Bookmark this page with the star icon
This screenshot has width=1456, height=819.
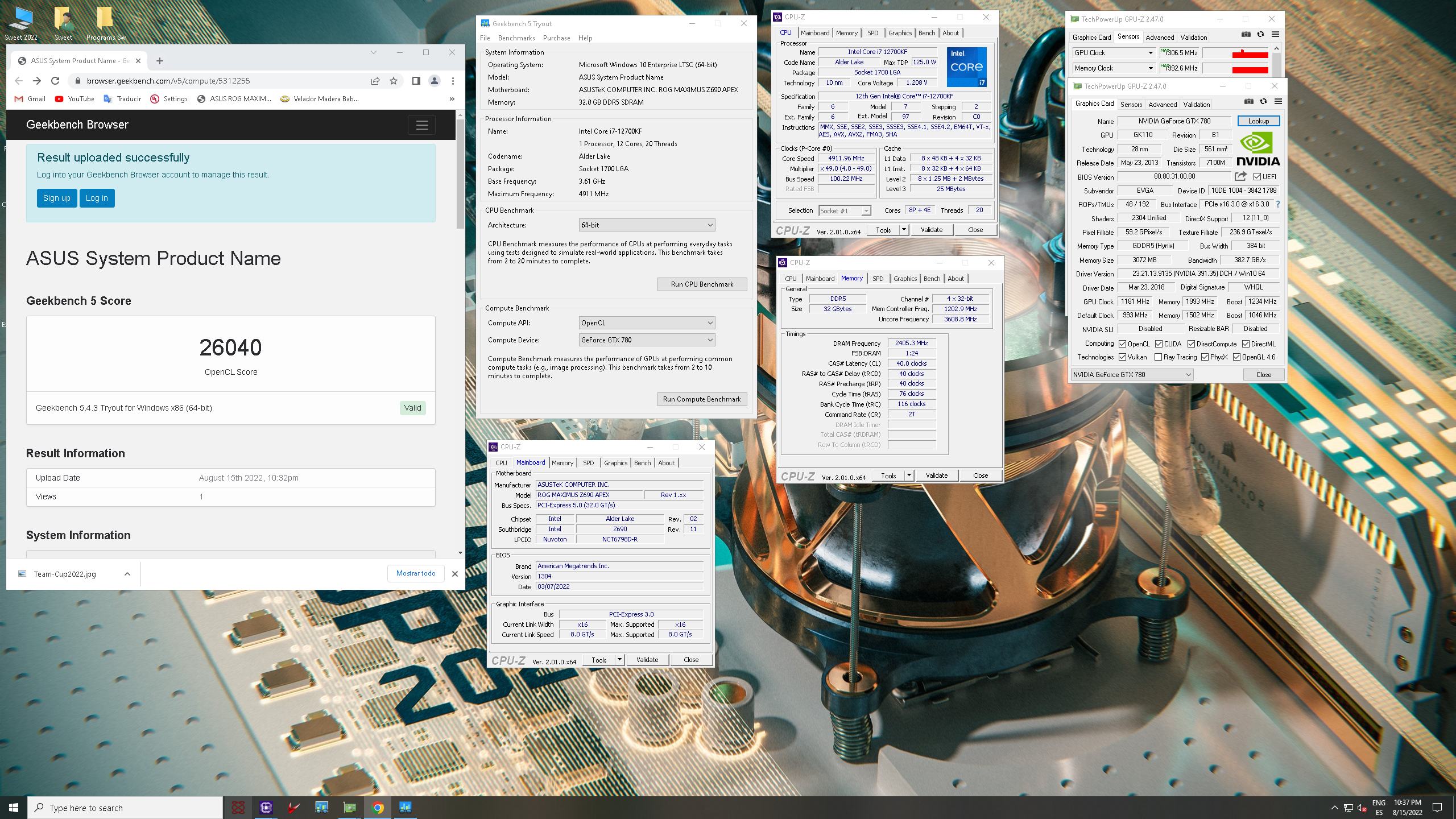tap(394, 81)
